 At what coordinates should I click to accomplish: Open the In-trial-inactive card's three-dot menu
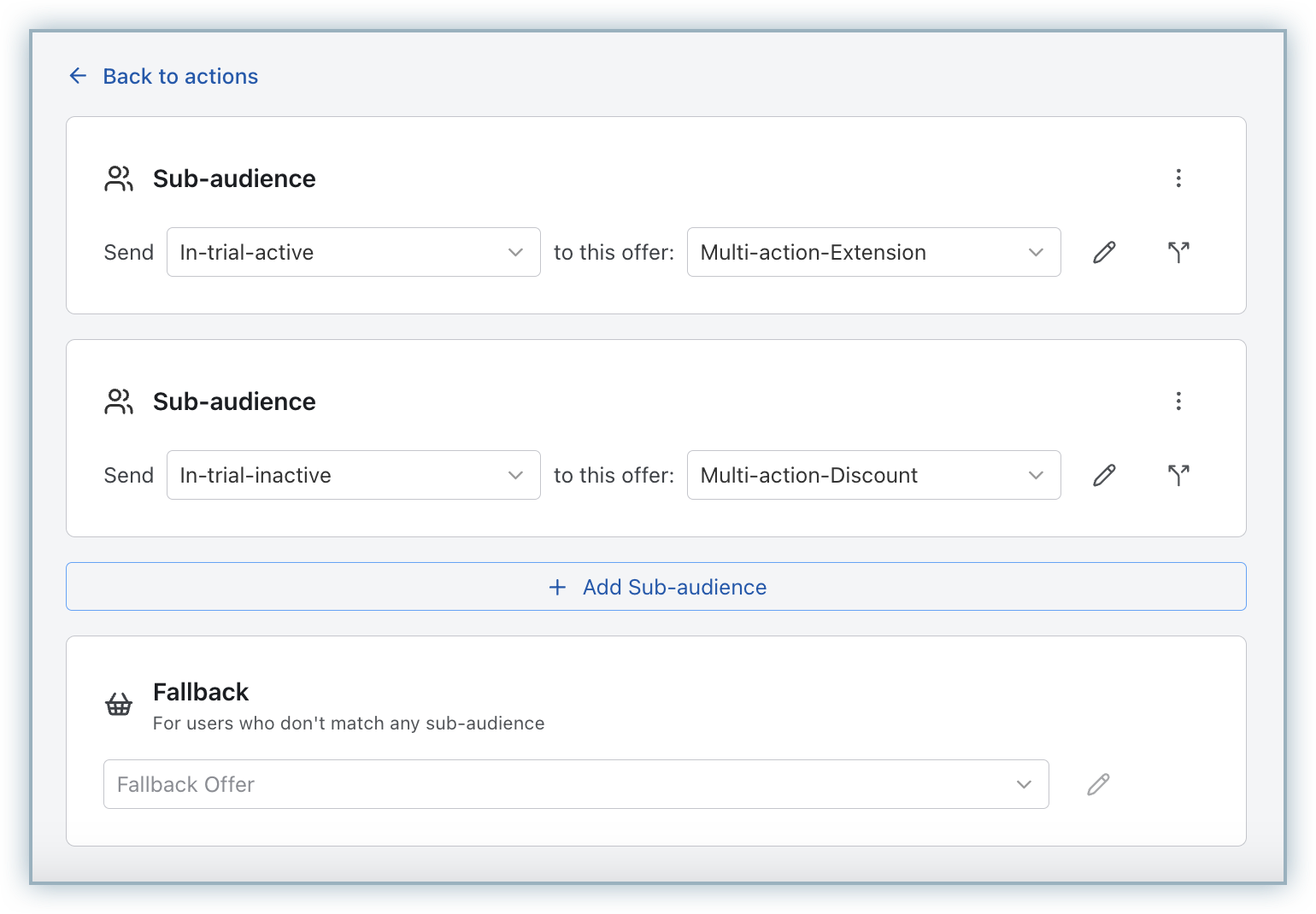(1178, 401)
